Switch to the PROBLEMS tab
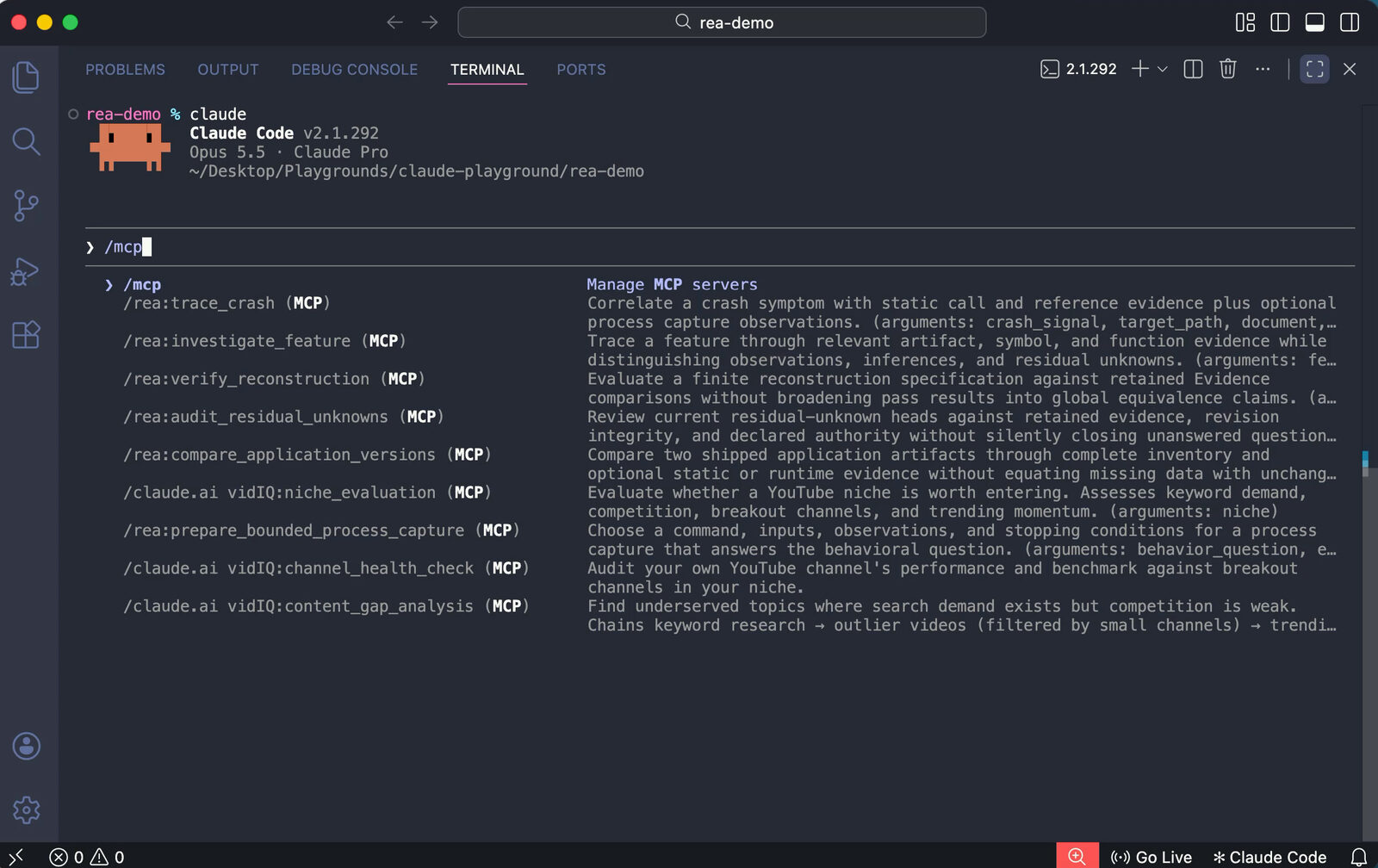The height and width of the screenshot is (868, 1378). 125,70
